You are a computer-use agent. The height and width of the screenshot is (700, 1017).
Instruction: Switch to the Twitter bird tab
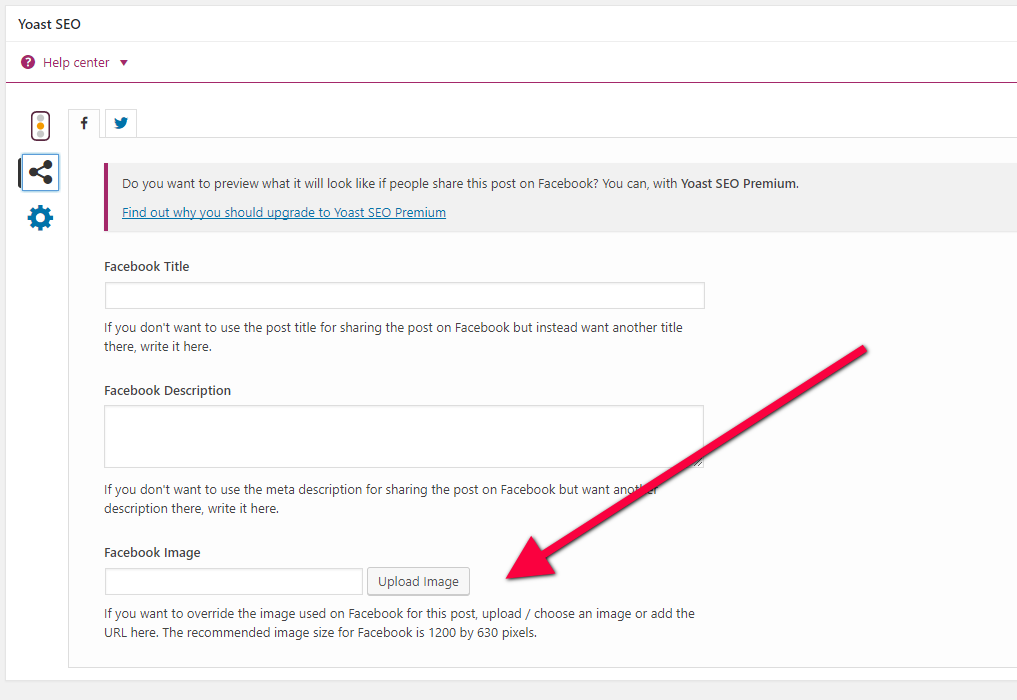121,123
